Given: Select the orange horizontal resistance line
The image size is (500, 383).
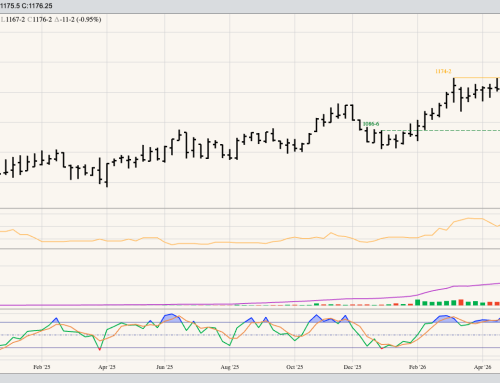Looking at the screenshot, I should click(x=477, y=78).
